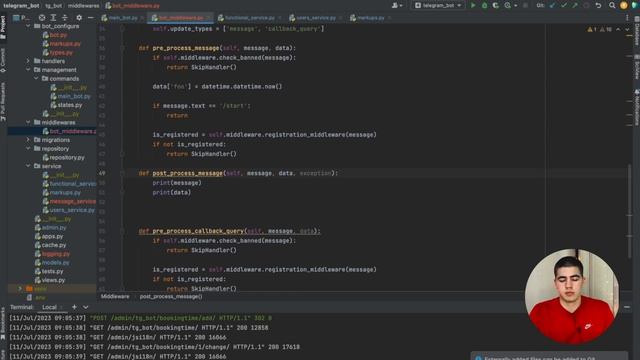This screenshot has width=640, height=360.
Task: Start debugging with the green bug icon
Action: click(484, 5)
